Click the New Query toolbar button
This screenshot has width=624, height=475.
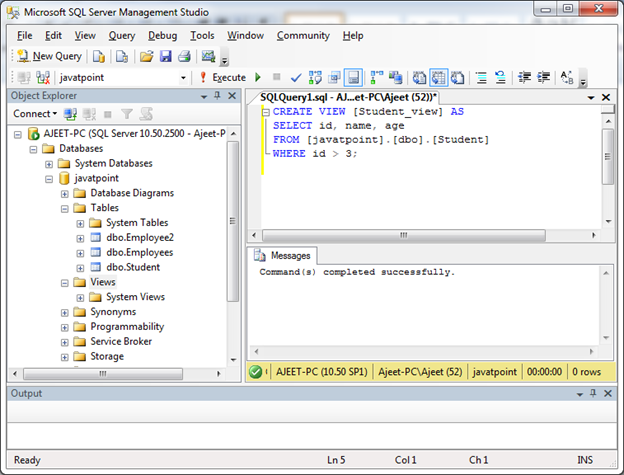coord(49,56)
